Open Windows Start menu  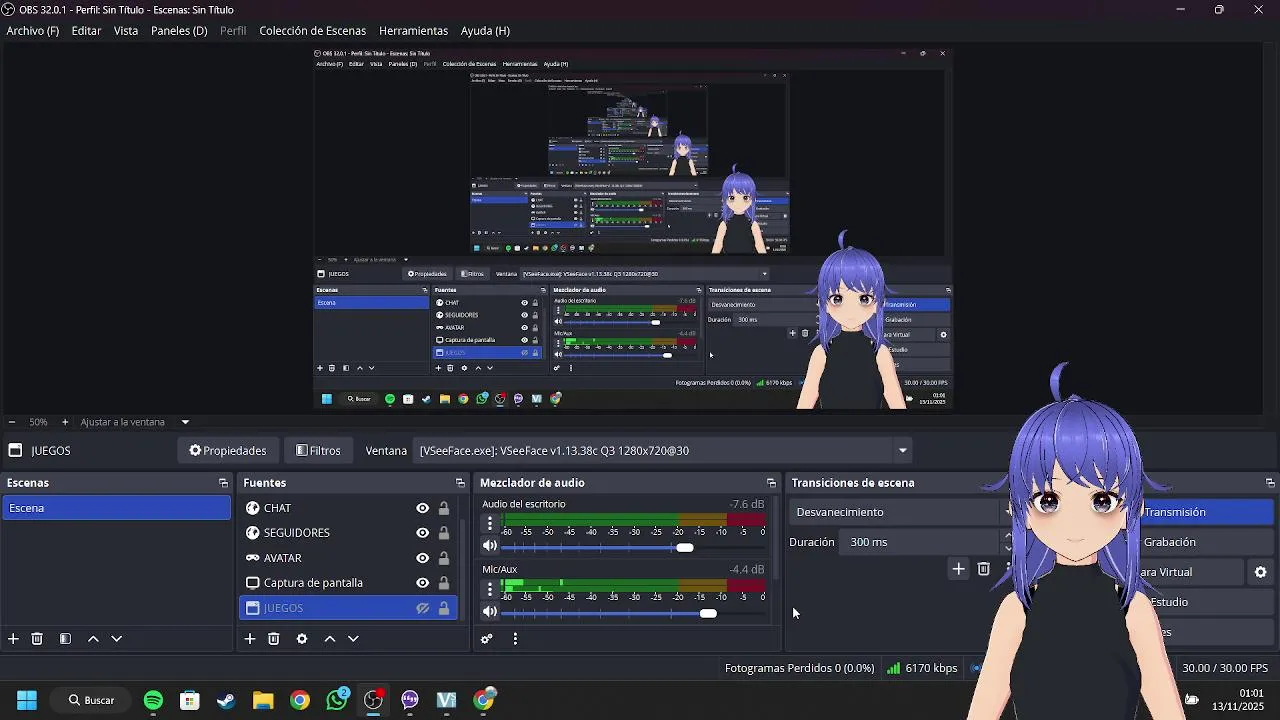pos(27,700)
